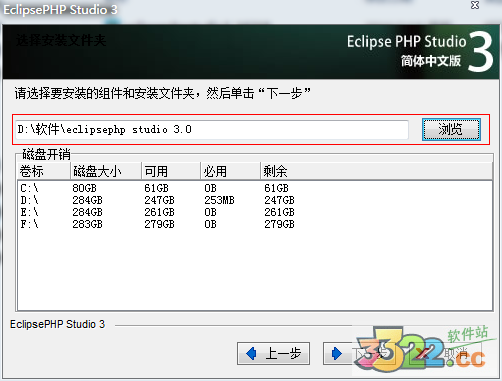Select the D:\ drive row
Image resolution: width=502 pixels, height=381 pixels.
pyautogui.click(x=255, y=200)
